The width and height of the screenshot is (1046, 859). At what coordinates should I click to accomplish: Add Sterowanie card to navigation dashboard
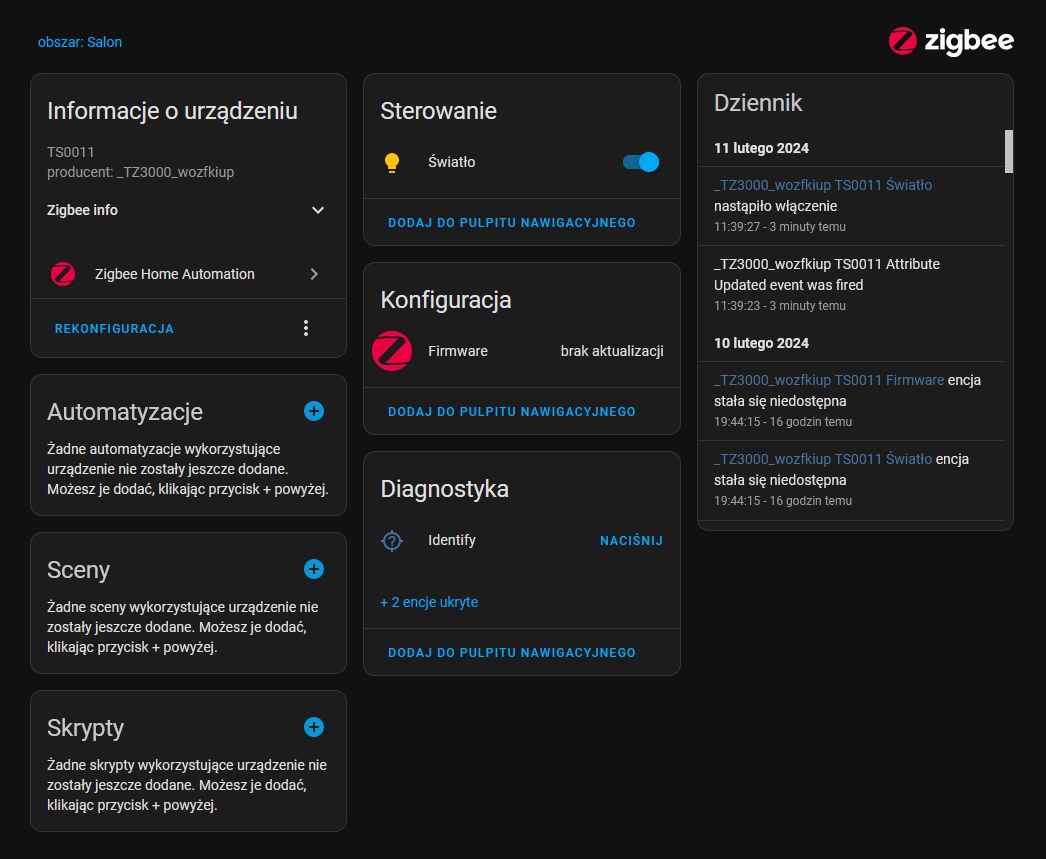click(x=511, y=223)
